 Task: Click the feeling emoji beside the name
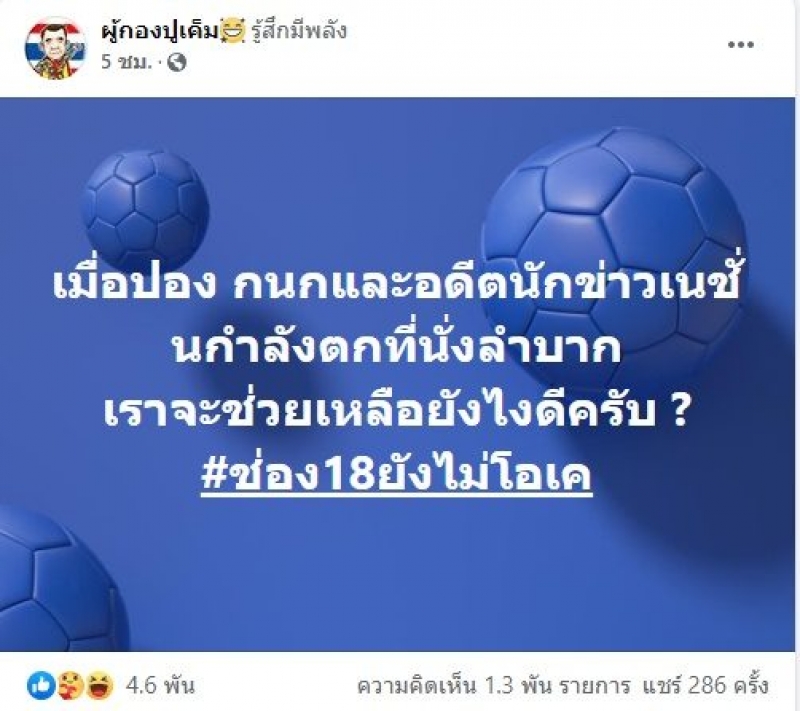(x=233, y=31)
